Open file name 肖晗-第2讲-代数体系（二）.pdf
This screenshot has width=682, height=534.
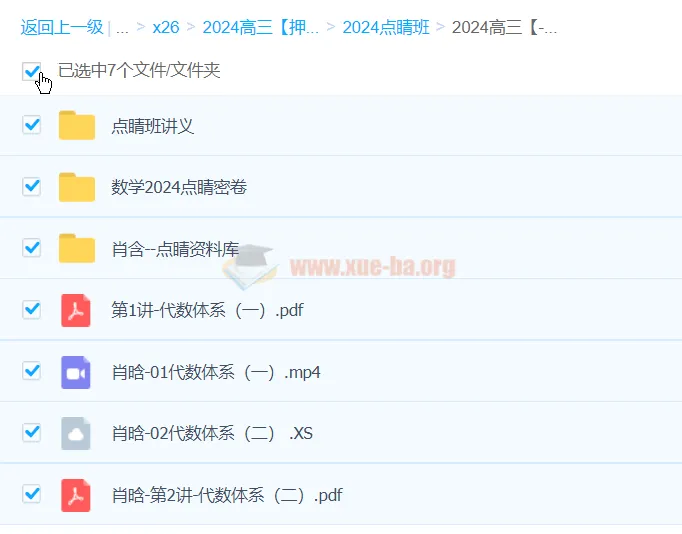(x=227, y=495)
